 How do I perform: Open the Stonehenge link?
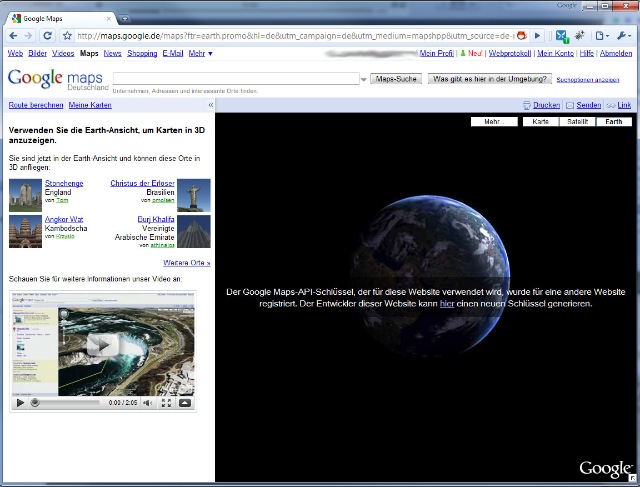click(x=64, y=184)
